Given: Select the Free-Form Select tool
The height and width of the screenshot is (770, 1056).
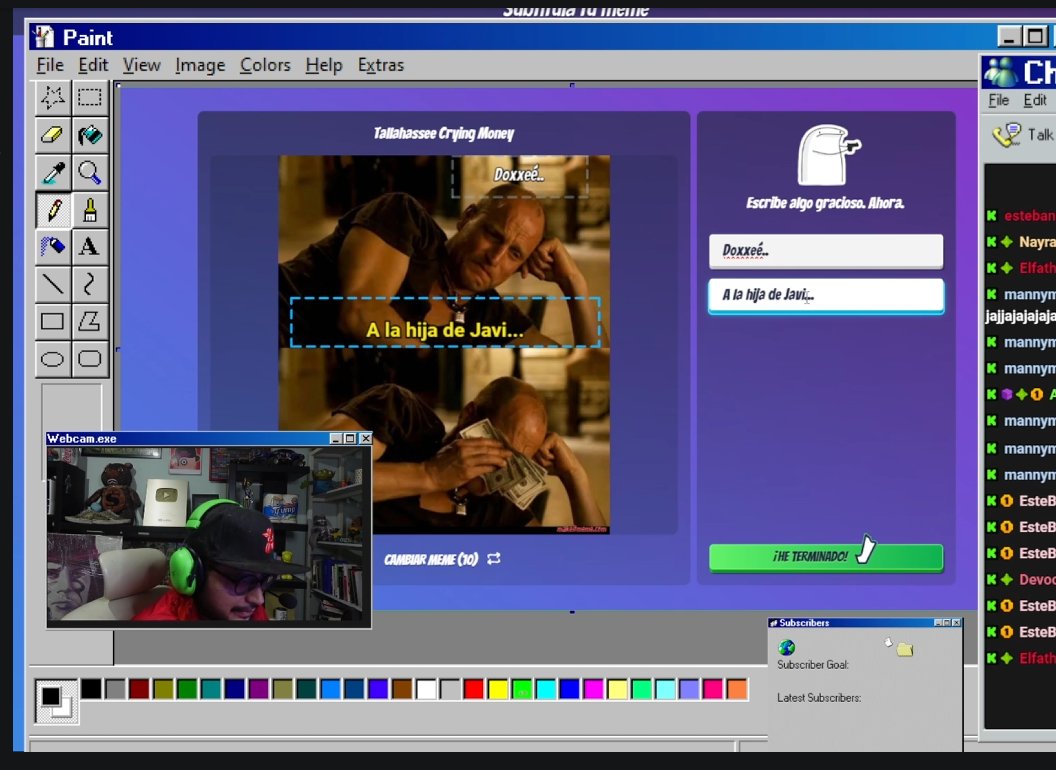Looking at the screenshot, I should click(x=53, y=98).
